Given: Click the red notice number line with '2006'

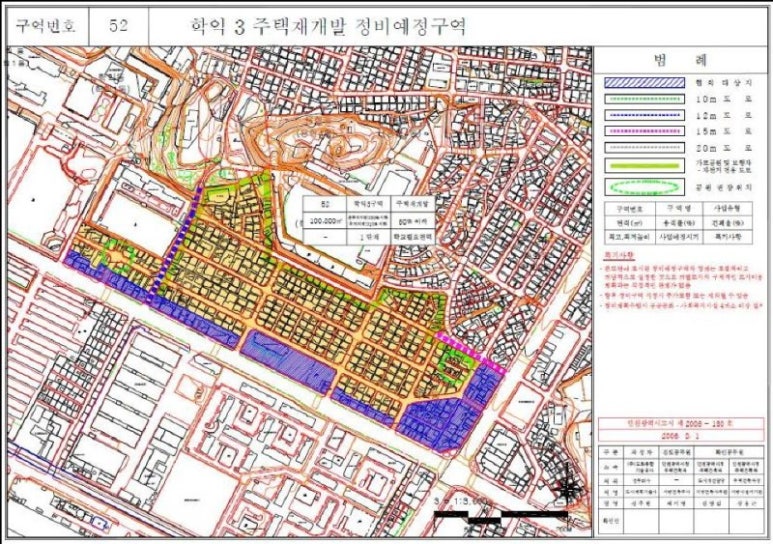Looking at the screenshot, I should click(679, 424).
